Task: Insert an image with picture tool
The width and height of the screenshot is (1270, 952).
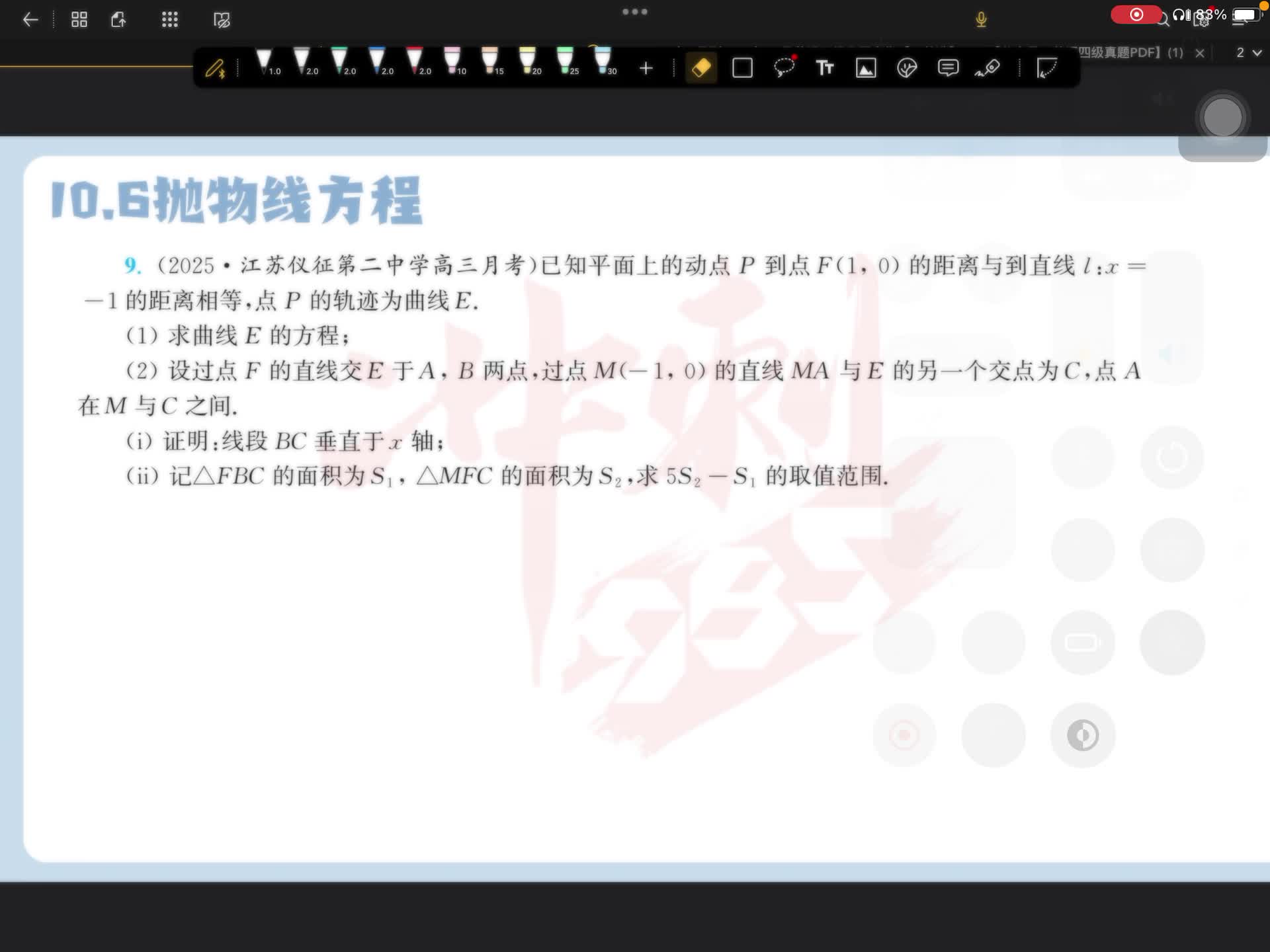Action: pyautogui.click(x=866, y=68)
